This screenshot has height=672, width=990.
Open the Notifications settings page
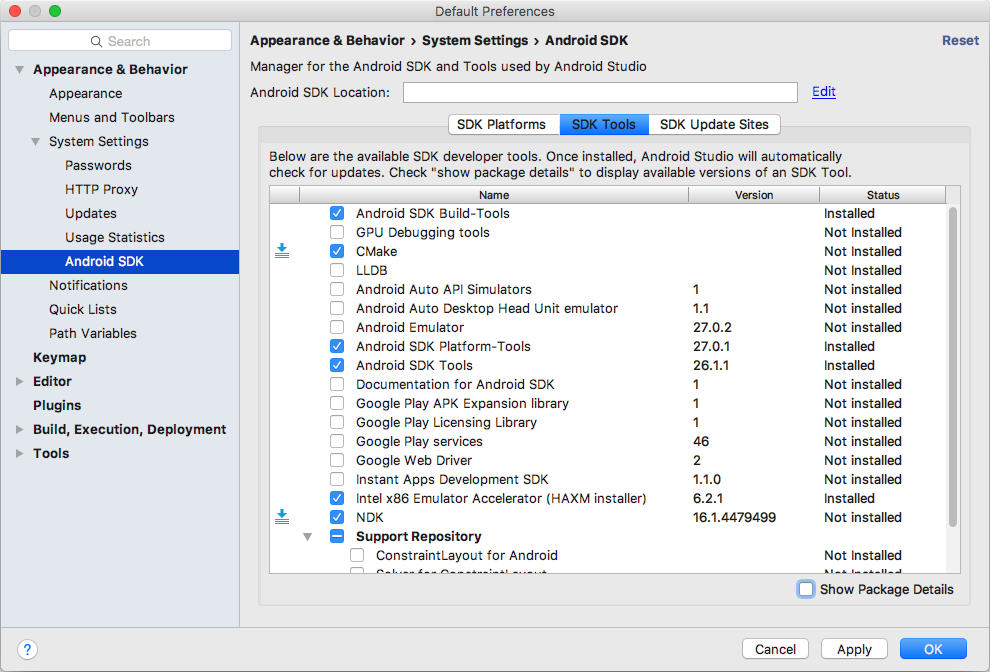(88, 285)
